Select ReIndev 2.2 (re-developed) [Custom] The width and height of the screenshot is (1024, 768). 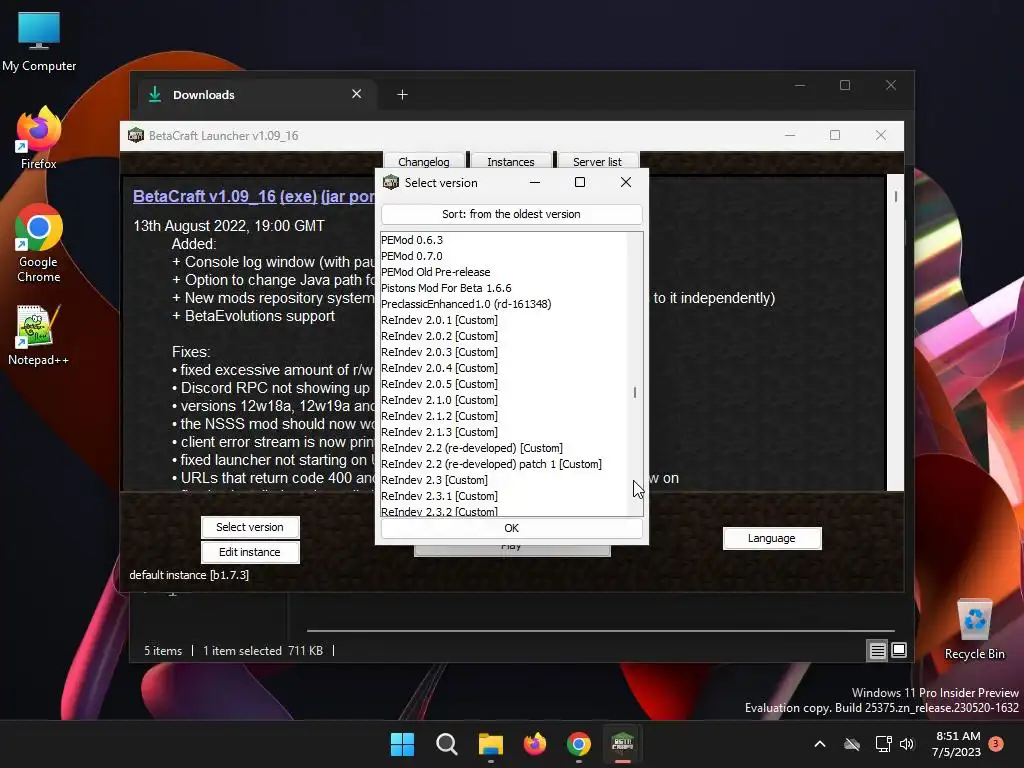click(504, 448)
